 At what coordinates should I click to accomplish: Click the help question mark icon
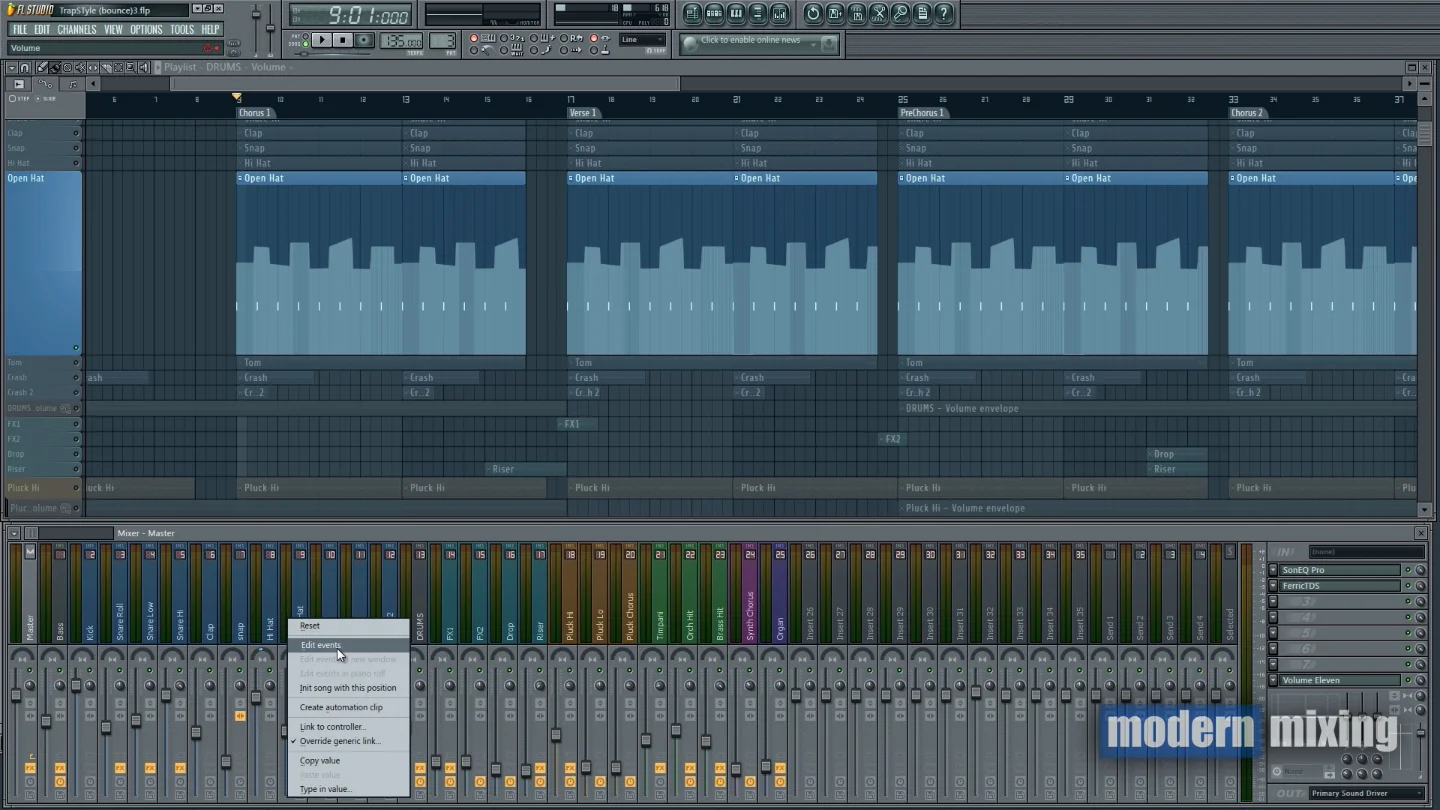click(x=943, y=13)
